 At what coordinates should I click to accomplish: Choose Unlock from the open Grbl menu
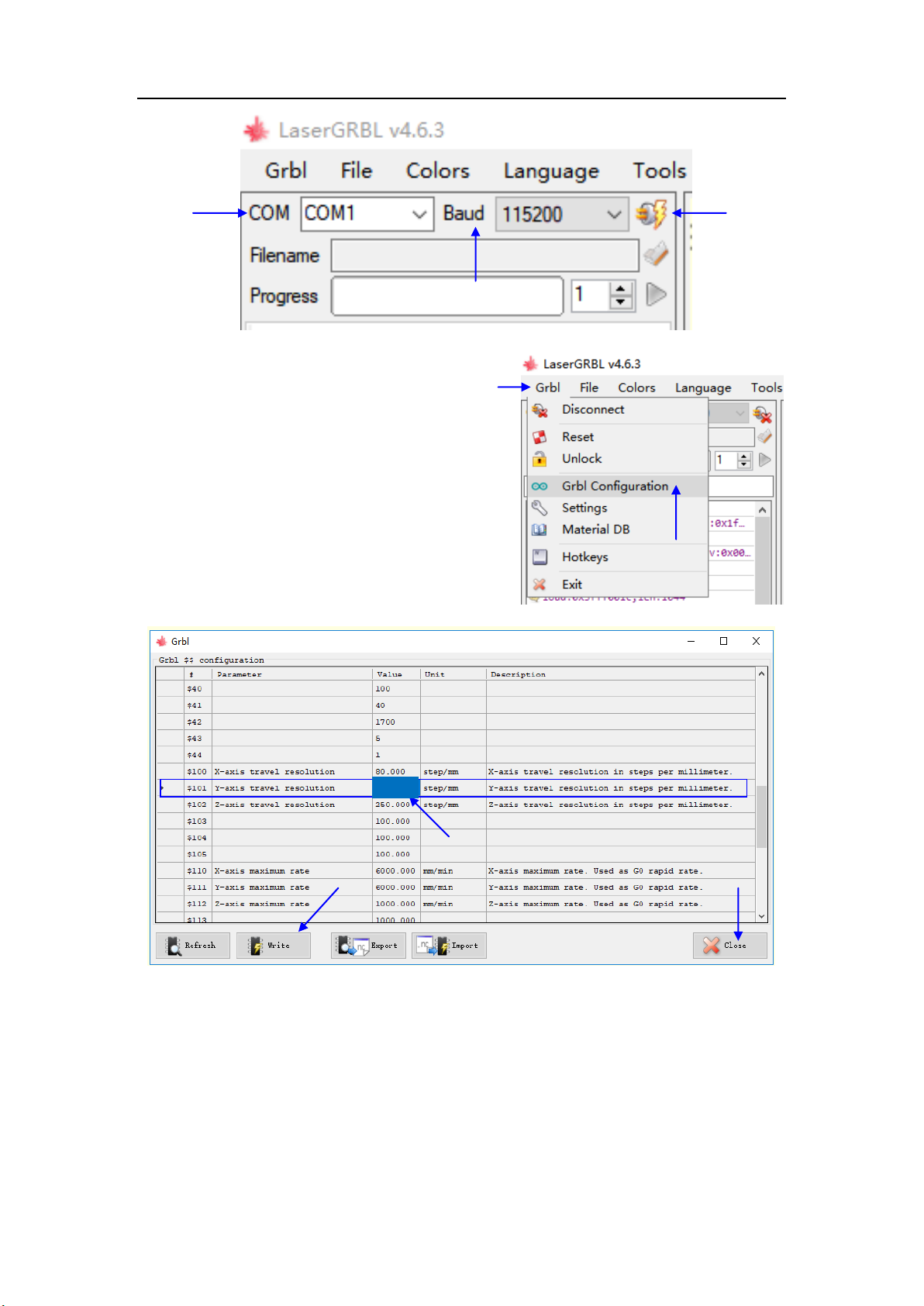pyautogui.click(x=618, y=459)
